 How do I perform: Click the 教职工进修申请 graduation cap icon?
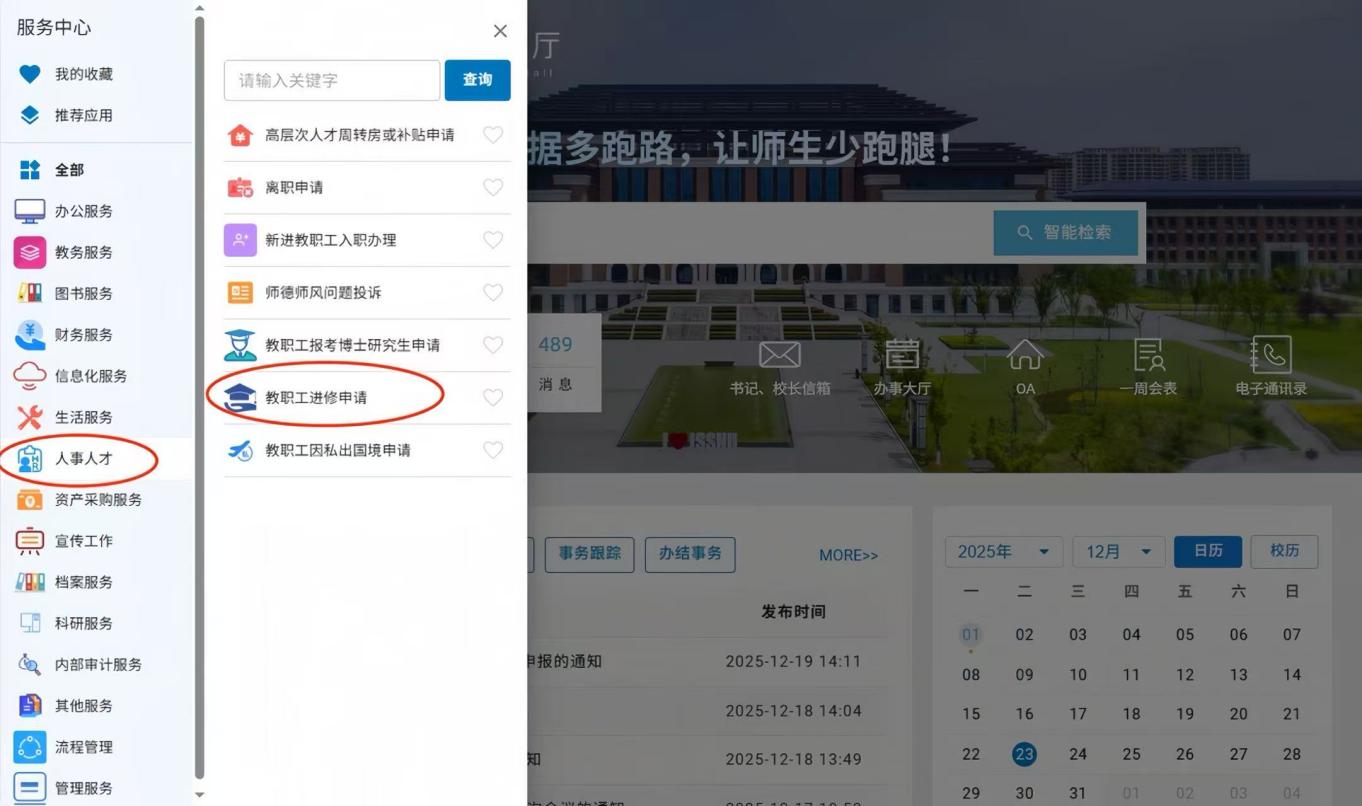pos(240,398)
